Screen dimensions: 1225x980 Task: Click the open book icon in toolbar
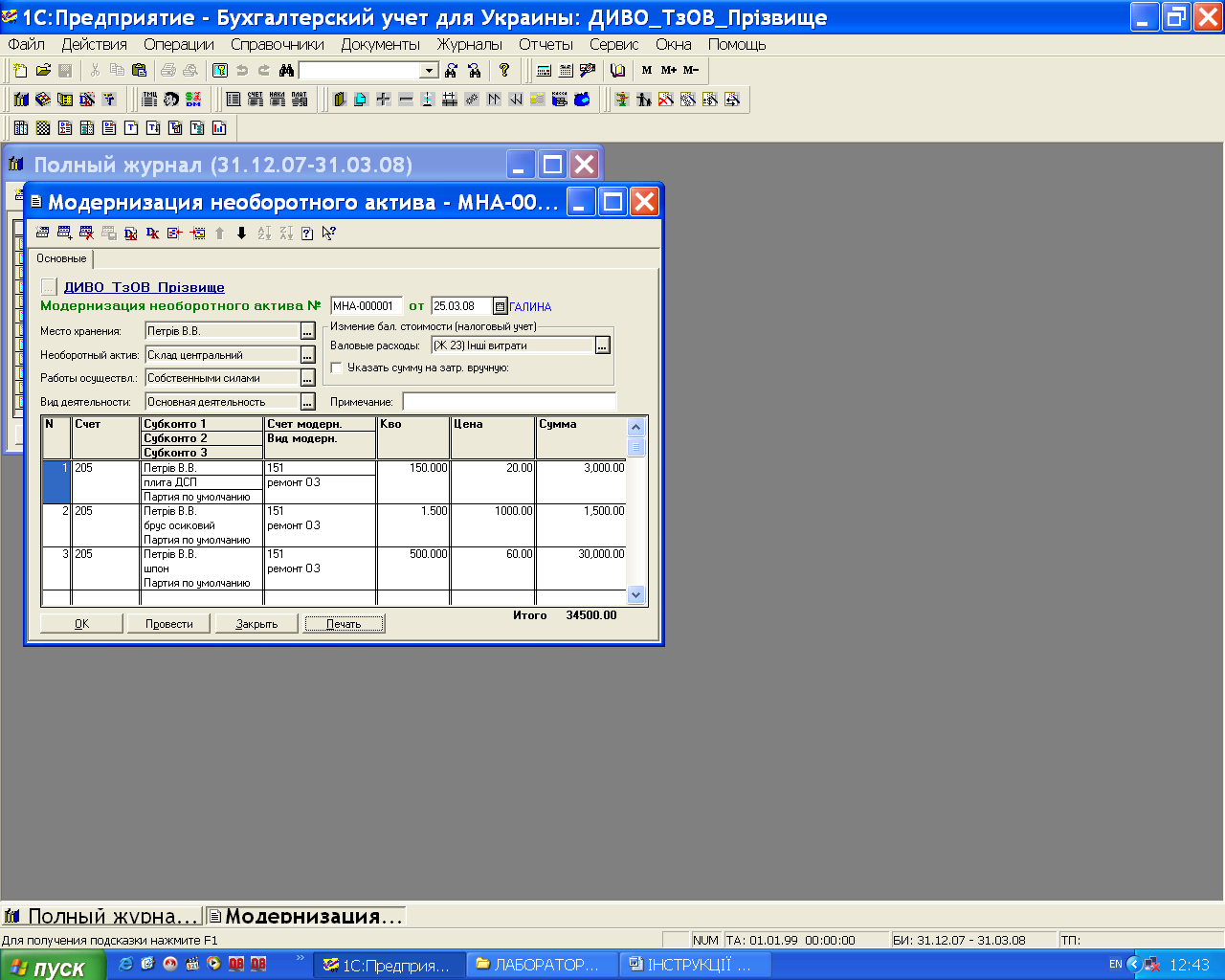pos(618,70)
